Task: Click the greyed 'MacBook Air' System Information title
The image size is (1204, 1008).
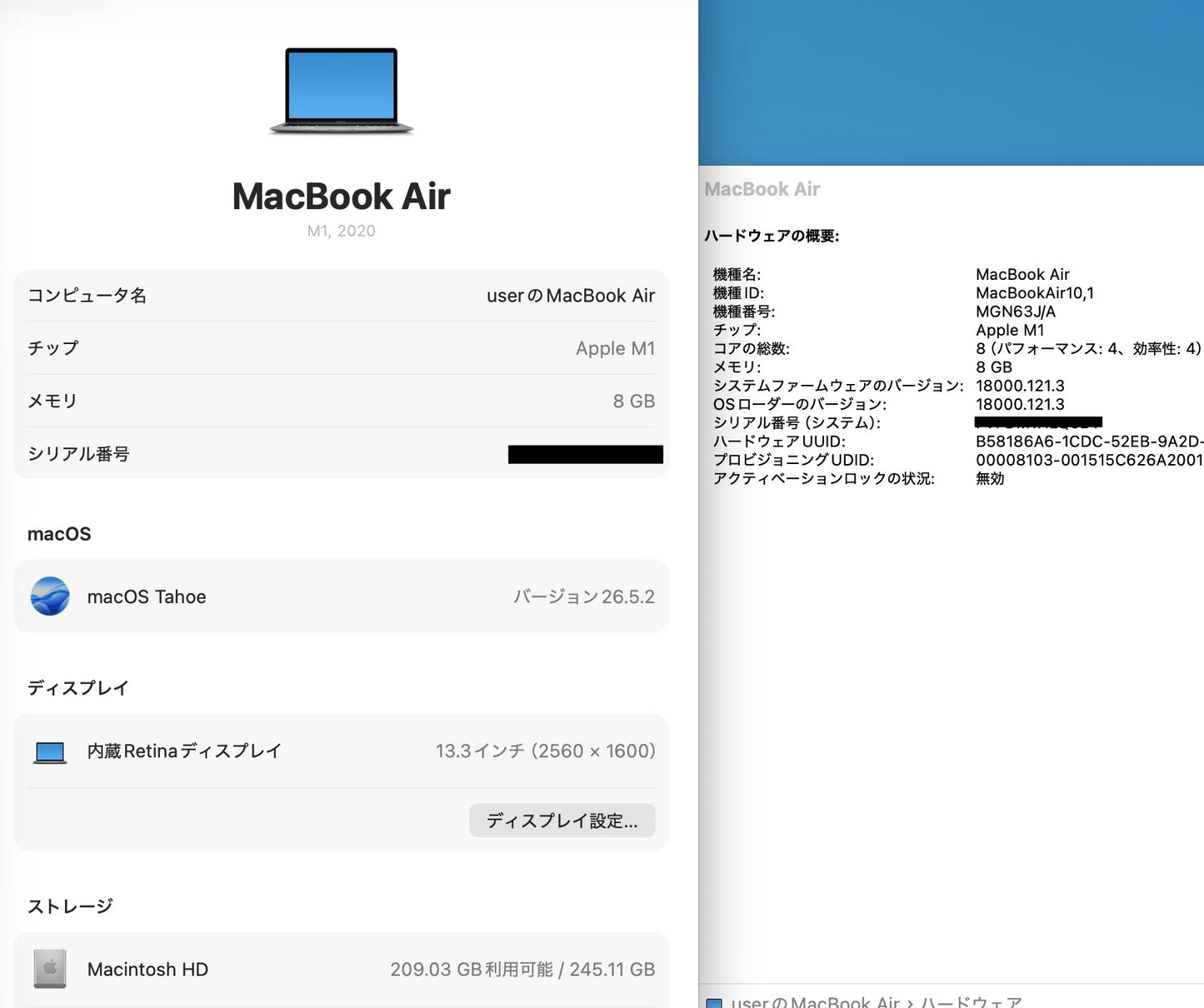Action: coord(762,189)
